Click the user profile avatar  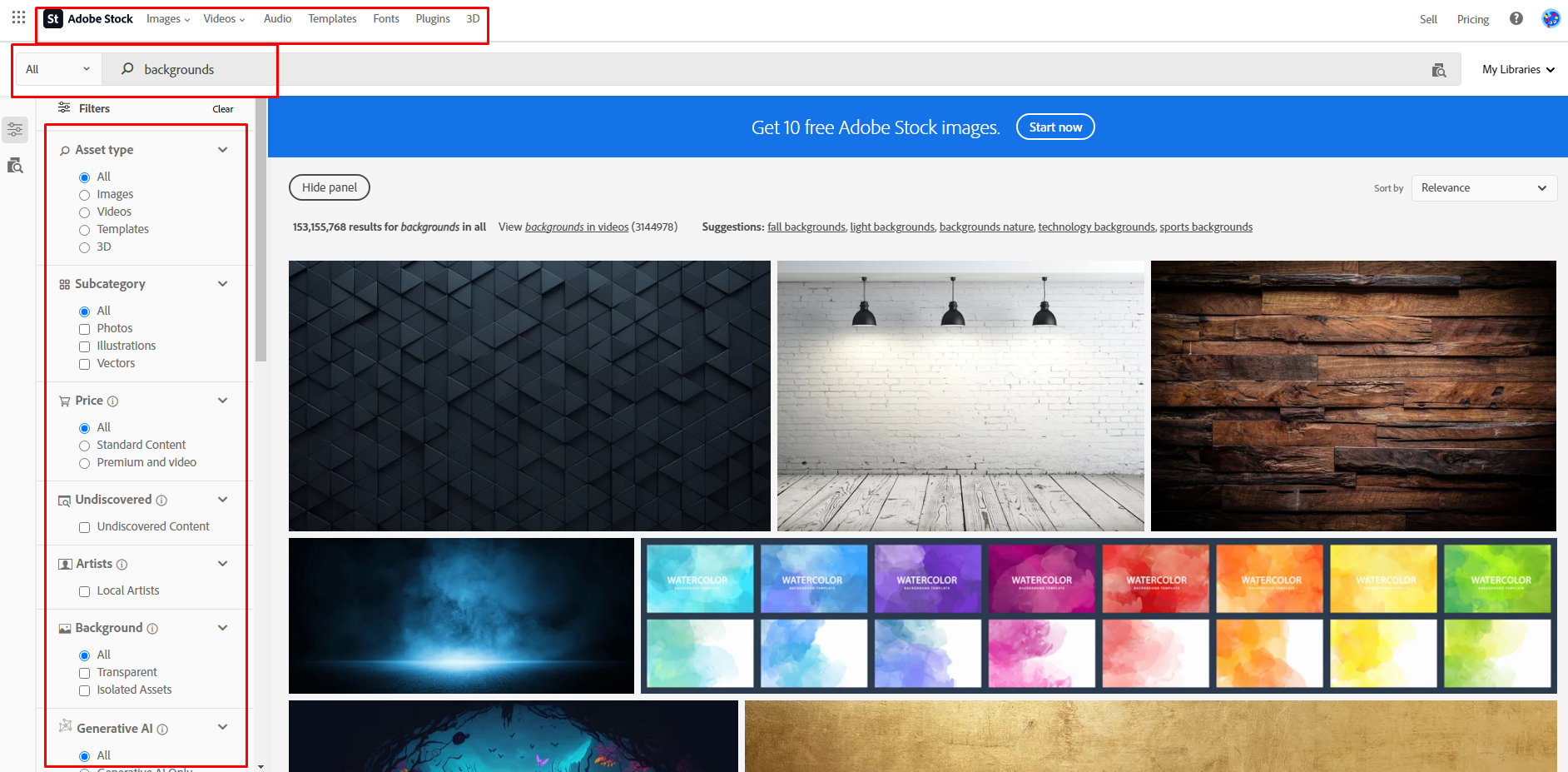click(1550, 17)
